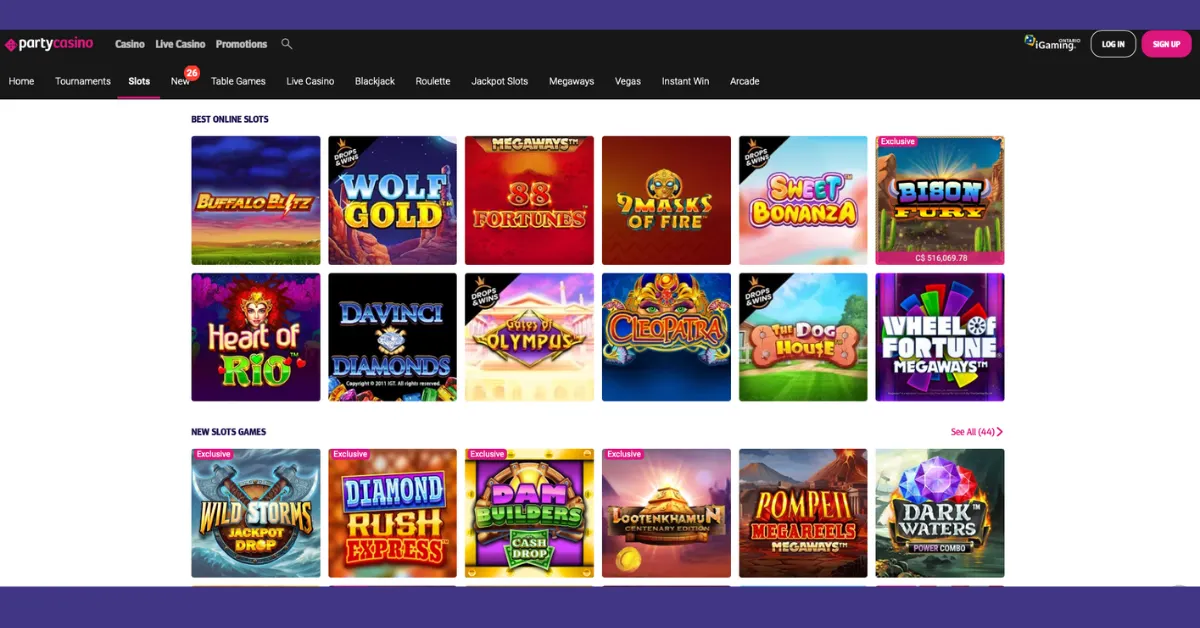
Task: Select the Tournaments navigation tab
Action: point(83,81)
